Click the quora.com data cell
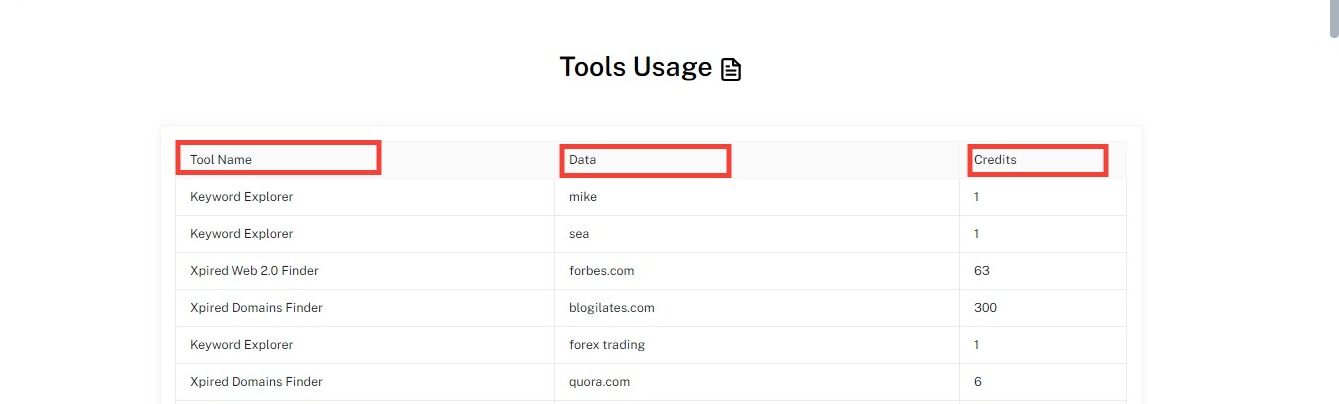The width and height of the screenshot is (1339, 404). pos(757,382)
